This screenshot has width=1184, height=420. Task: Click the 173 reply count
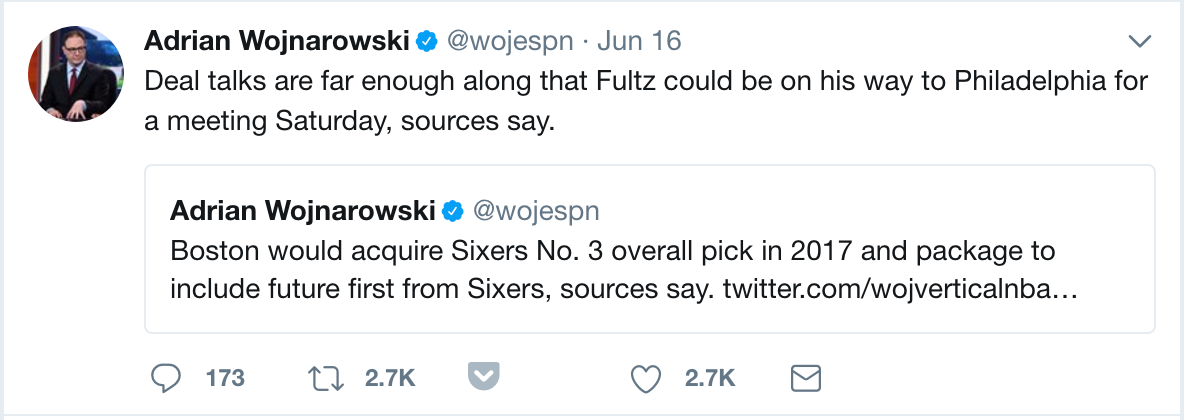225,378
